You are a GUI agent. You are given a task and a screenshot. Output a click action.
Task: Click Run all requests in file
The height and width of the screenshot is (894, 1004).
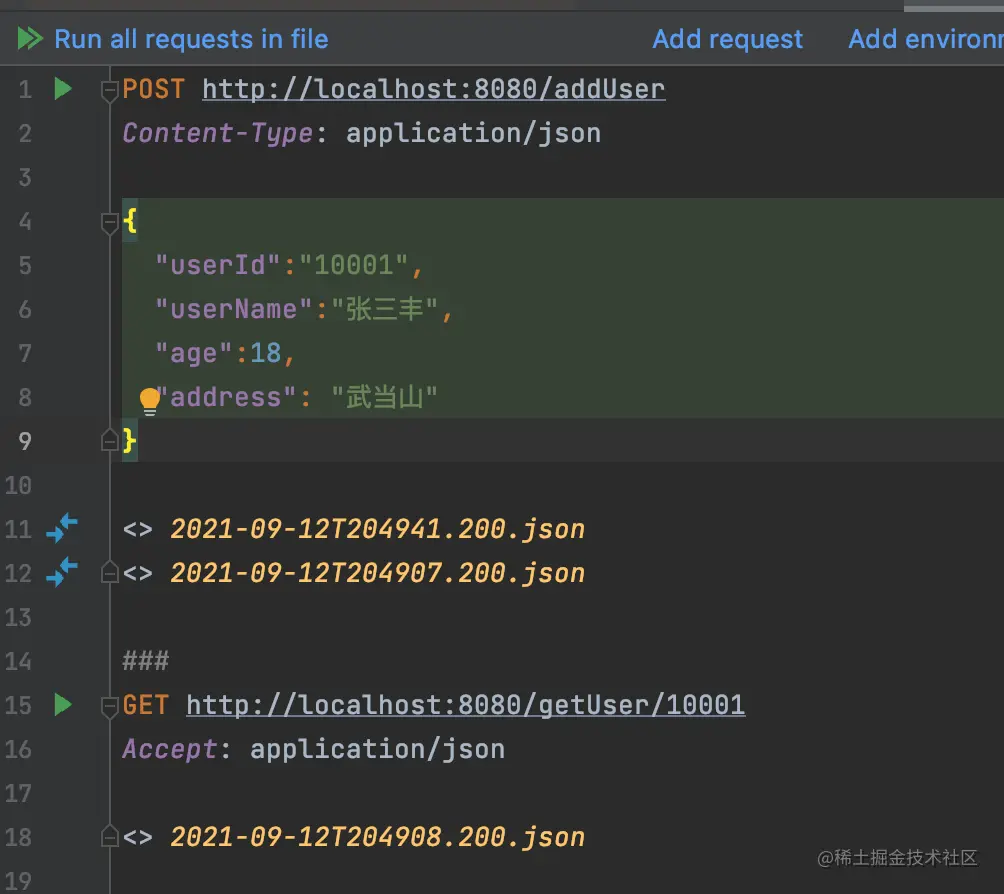click(x=189, y=39)
